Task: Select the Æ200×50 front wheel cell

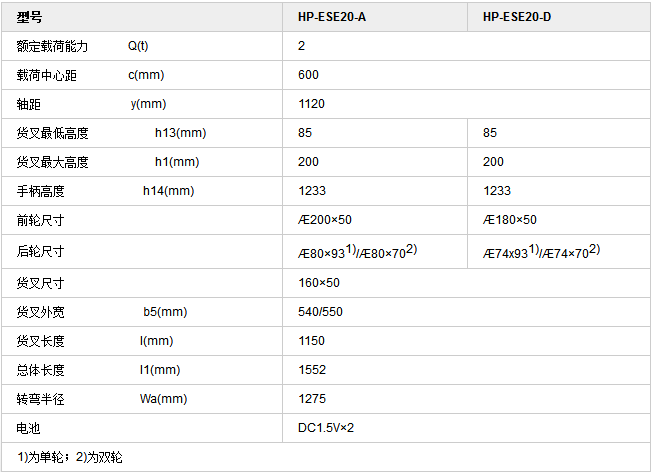Action: [326, 220]
